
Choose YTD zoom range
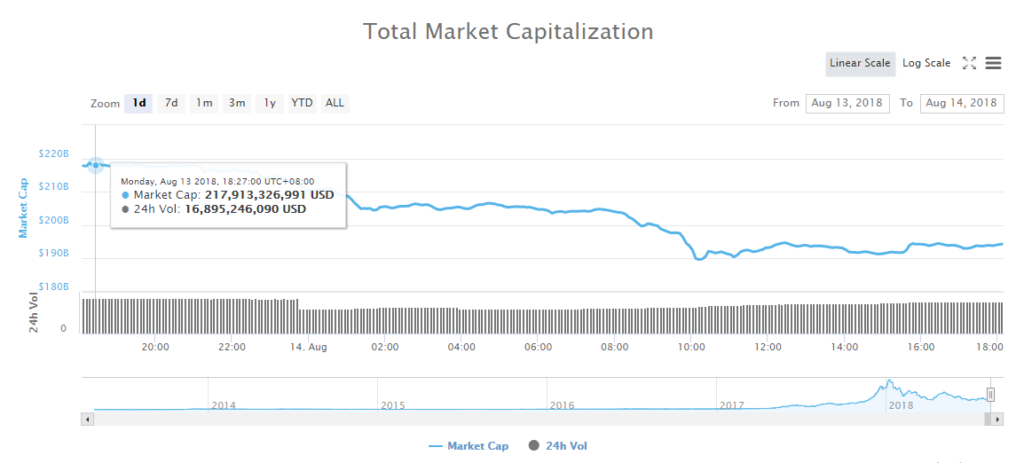(x=302, y=103)
